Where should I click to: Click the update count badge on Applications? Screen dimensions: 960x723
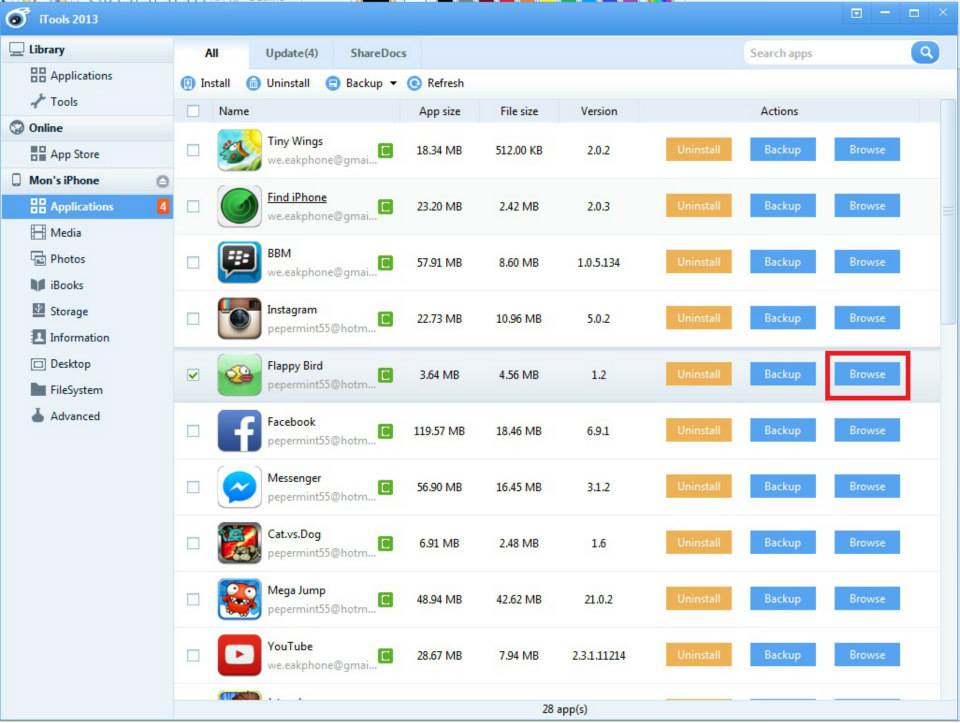(163, 206)
